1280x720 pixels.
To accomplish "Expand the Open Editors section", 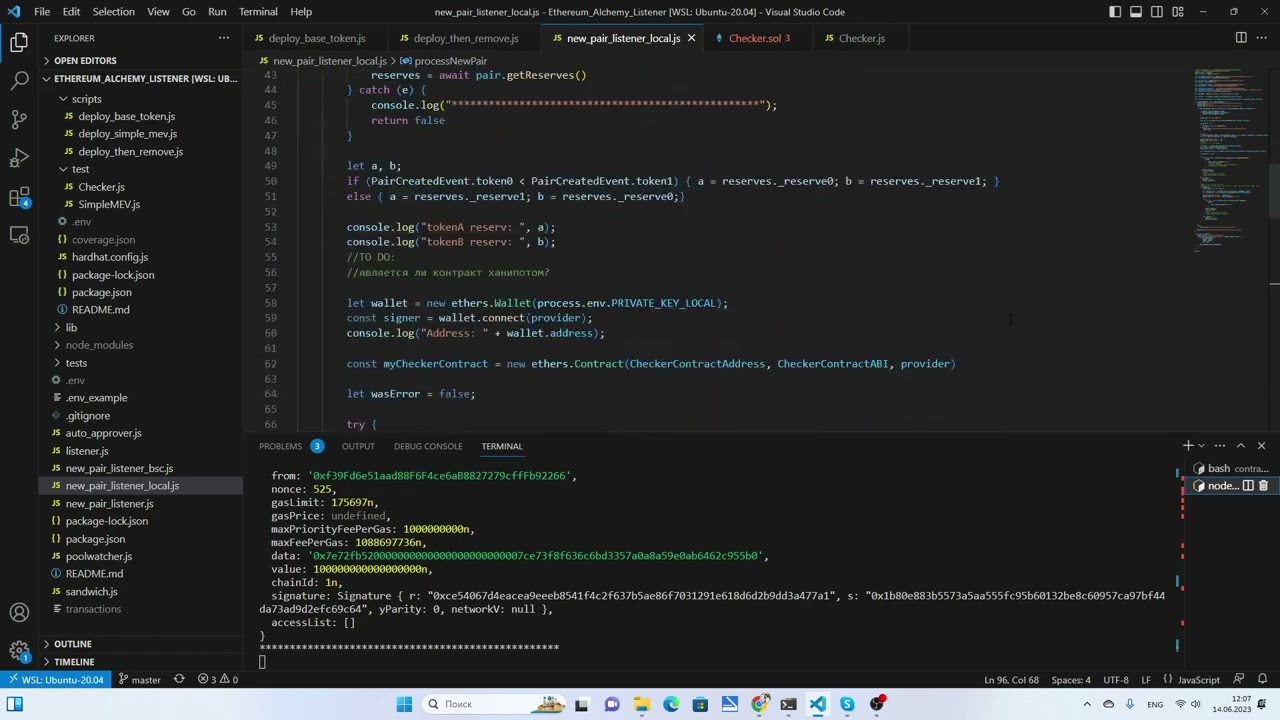I will click(141, 60).
